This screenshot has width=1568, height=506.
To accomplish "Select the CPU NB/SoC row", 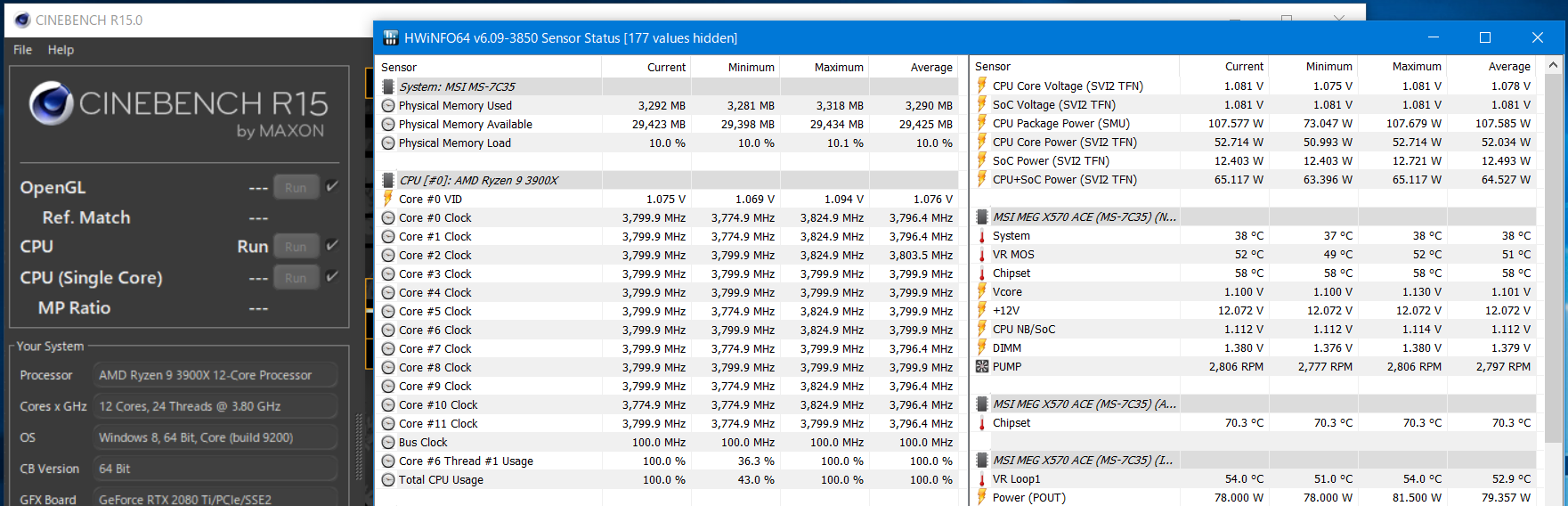I will click(1254, 329).
